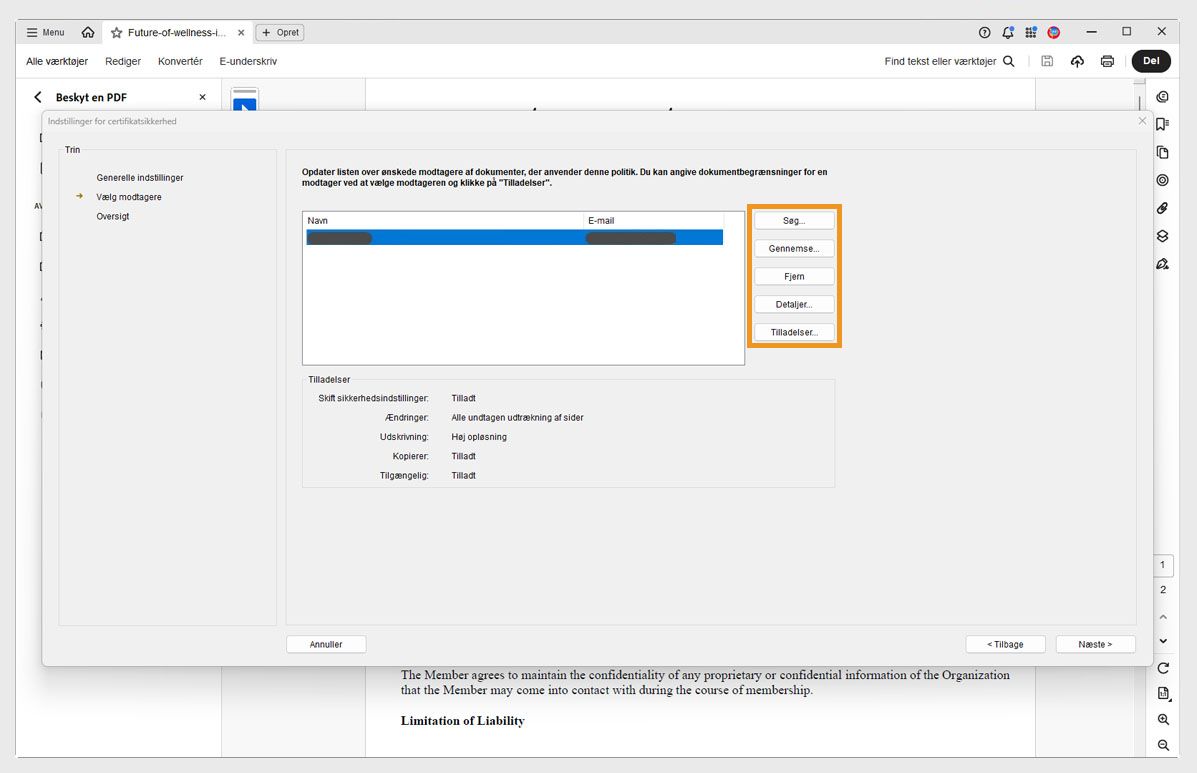
Task: Click the Gennemse... button
Action: 794,249
